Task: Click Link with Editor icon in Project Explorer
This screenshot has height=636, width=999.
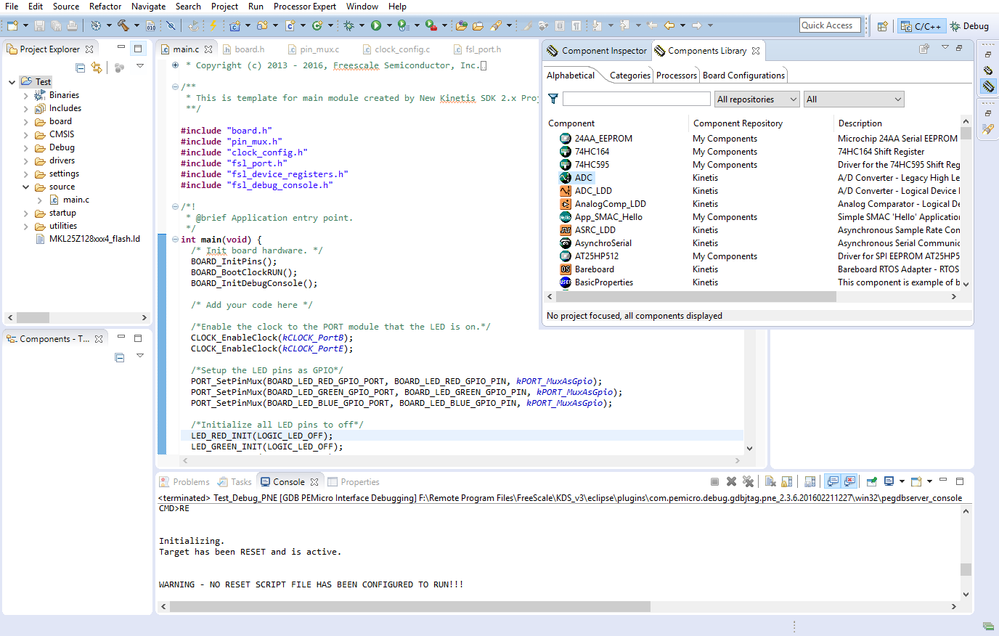Action: [97, 68]
